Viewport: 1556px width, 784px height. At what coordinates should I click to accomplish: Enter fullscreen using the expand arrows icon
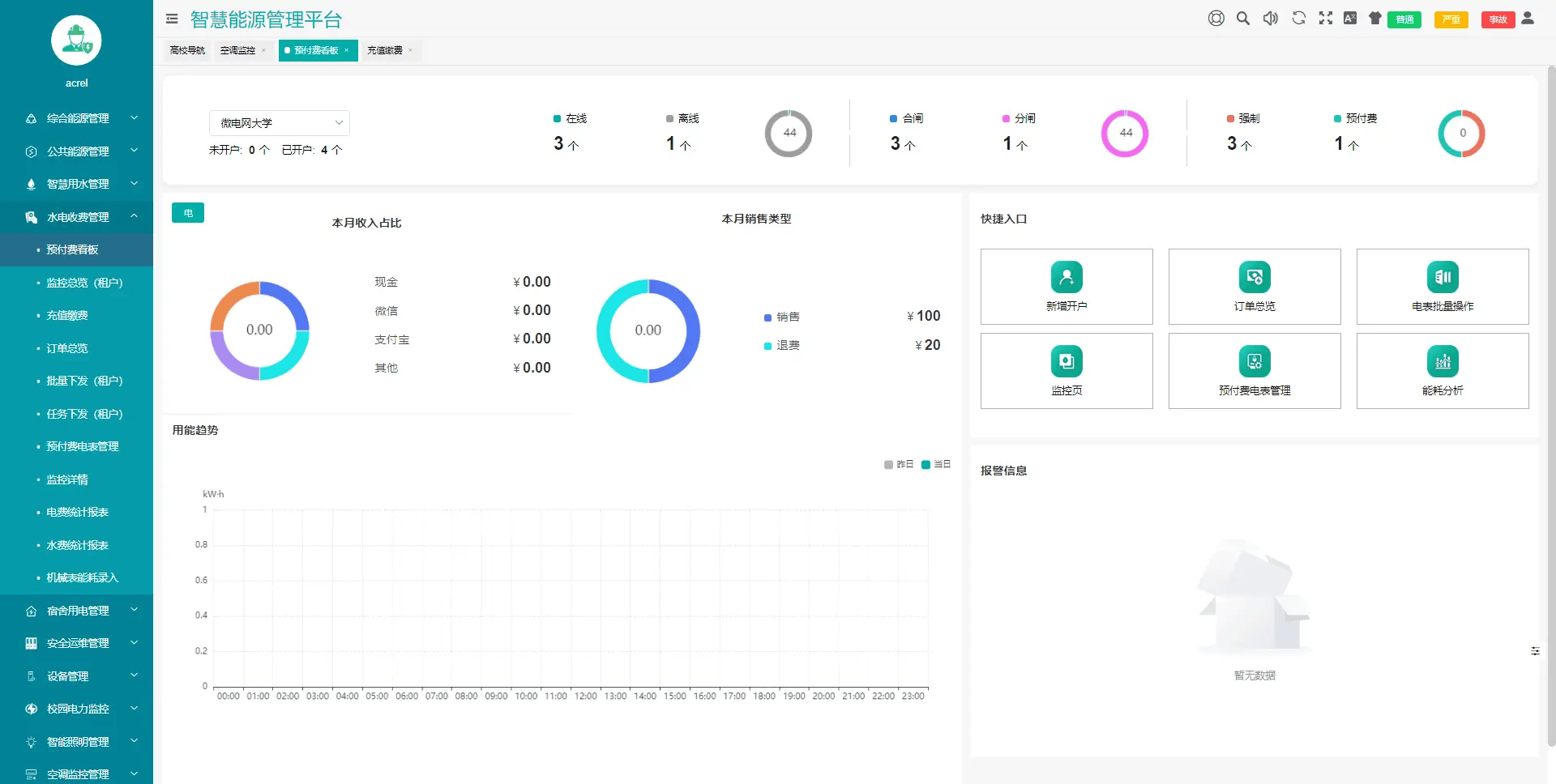pos(1326,19)
